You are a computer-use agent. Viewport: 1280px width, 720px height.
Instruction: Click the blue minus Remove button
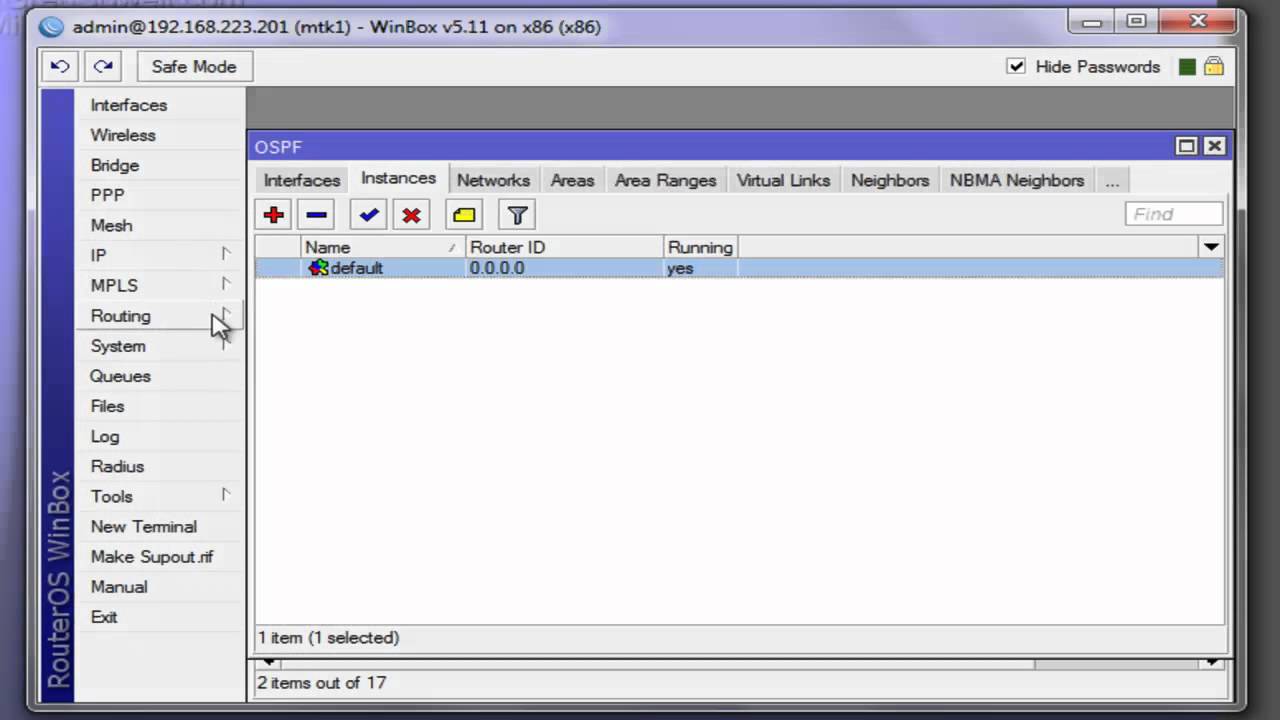[316, 215]
